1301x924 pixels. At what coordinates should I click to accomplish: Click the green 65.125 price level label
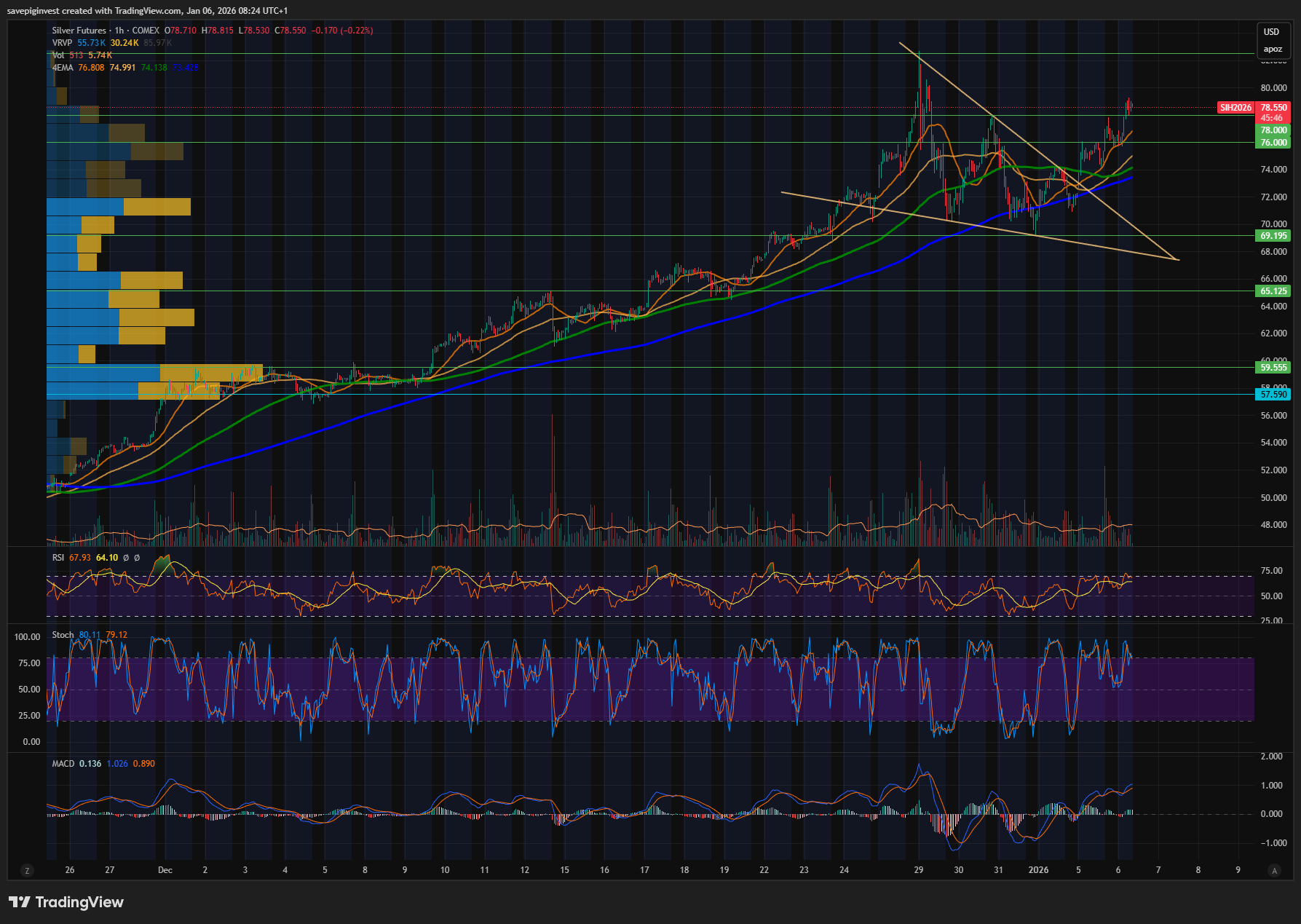coord(1273,291)
